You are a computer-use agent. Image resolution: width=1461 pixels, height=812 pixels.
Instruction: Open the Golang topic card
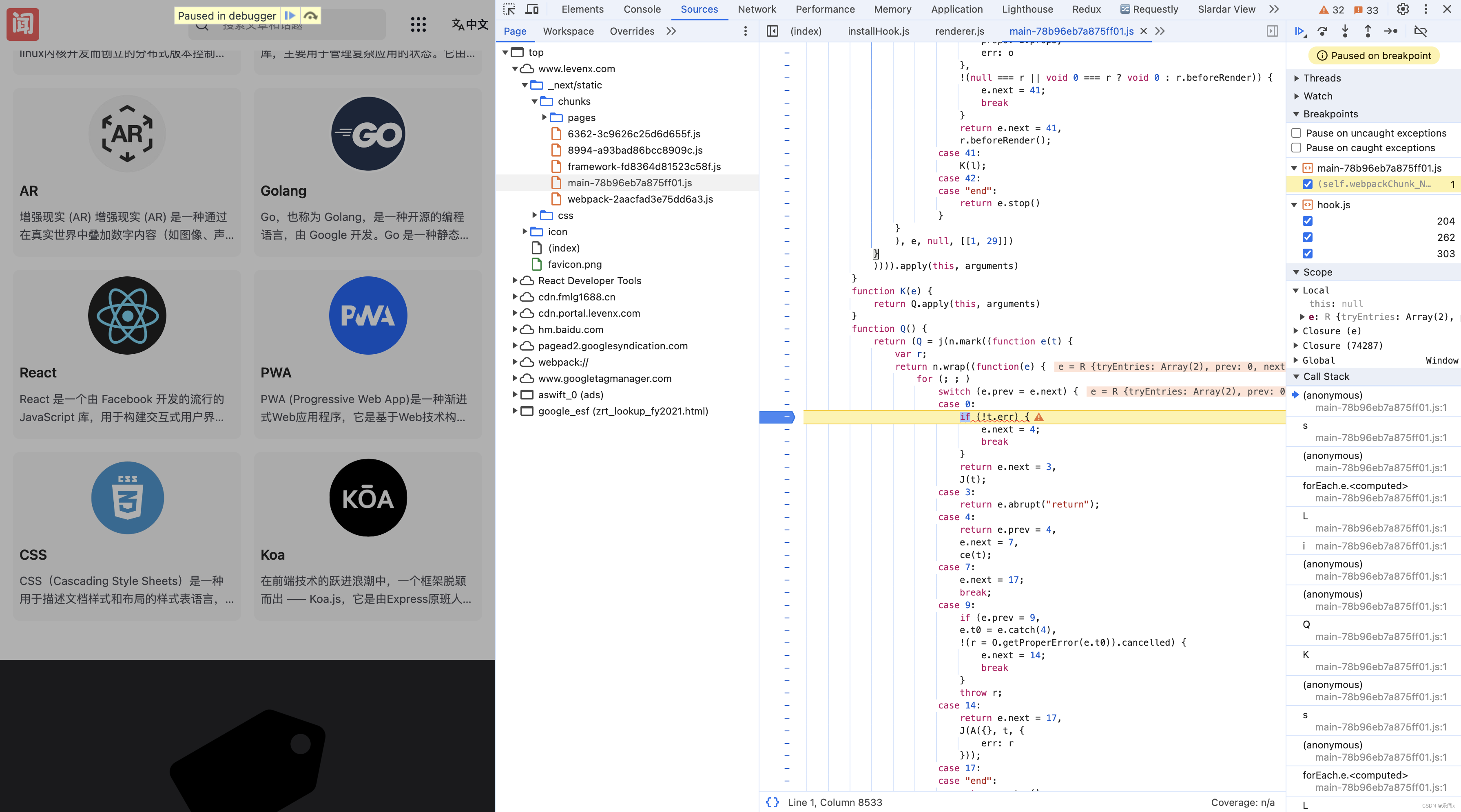[367, 172]
